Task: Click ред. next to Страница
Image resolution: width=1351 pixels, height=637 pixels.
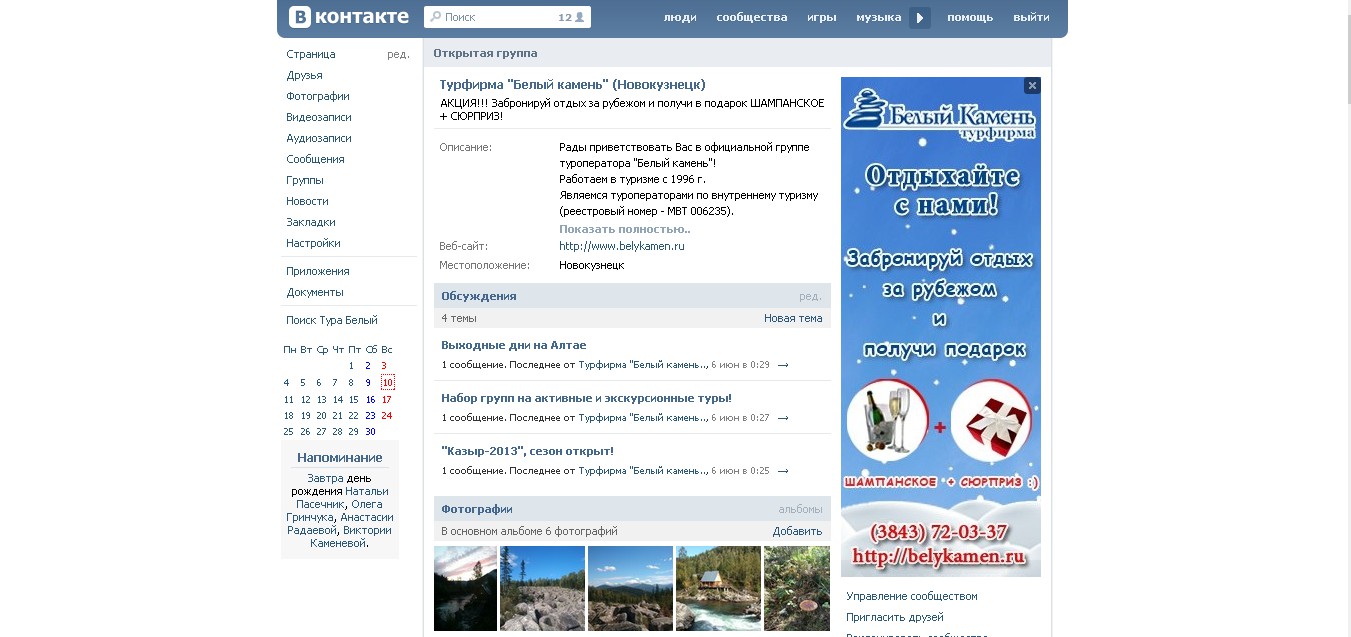Action: 398,54
